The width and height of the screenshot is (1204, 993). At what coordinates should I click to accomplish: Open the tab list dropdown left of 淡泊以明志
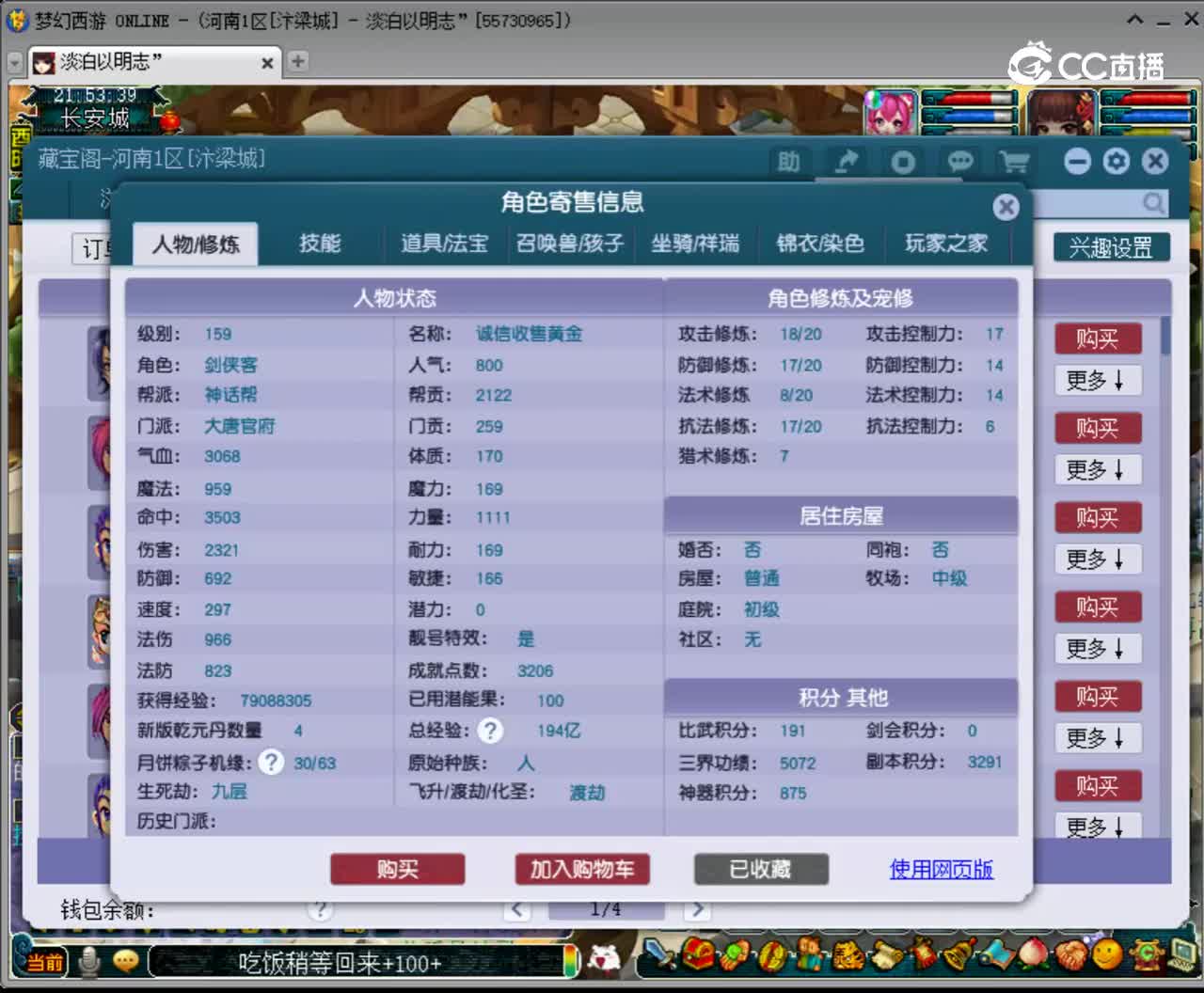click(14, 62)
